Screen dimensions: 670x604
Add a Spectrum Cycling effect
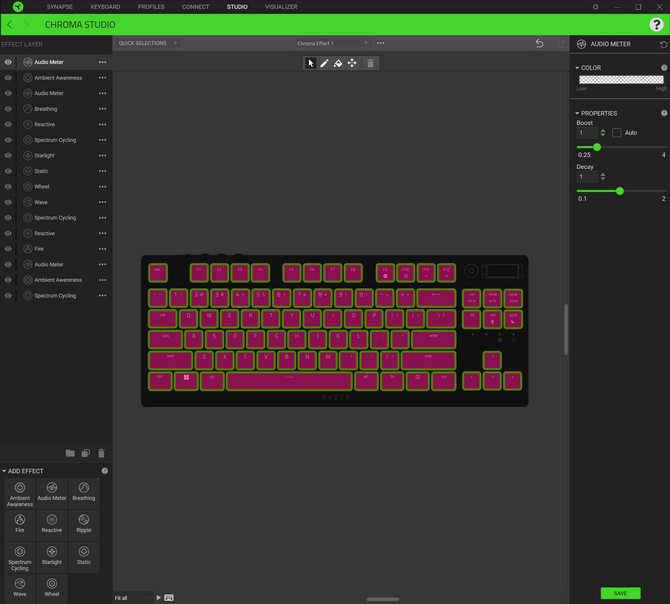coord(20,557)
